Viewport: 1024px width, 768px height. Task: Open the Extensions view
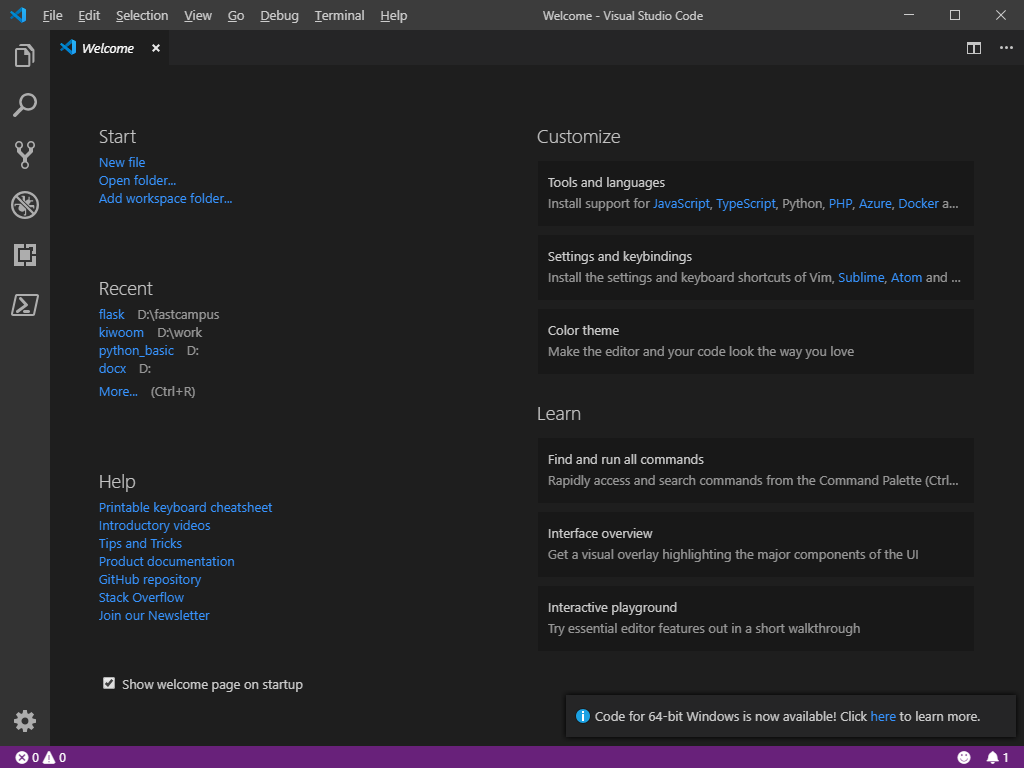point(25,255)
